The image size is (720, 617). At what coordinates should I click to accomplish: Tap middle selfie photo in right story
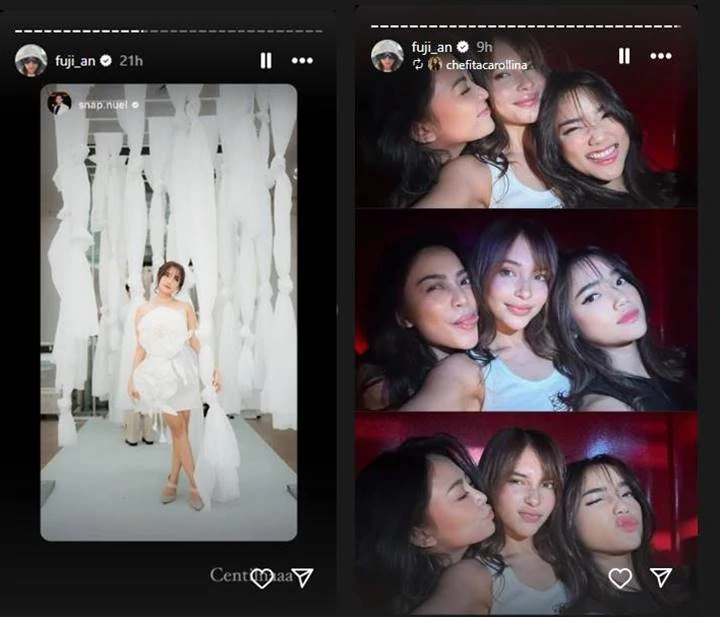coord(527,310)
